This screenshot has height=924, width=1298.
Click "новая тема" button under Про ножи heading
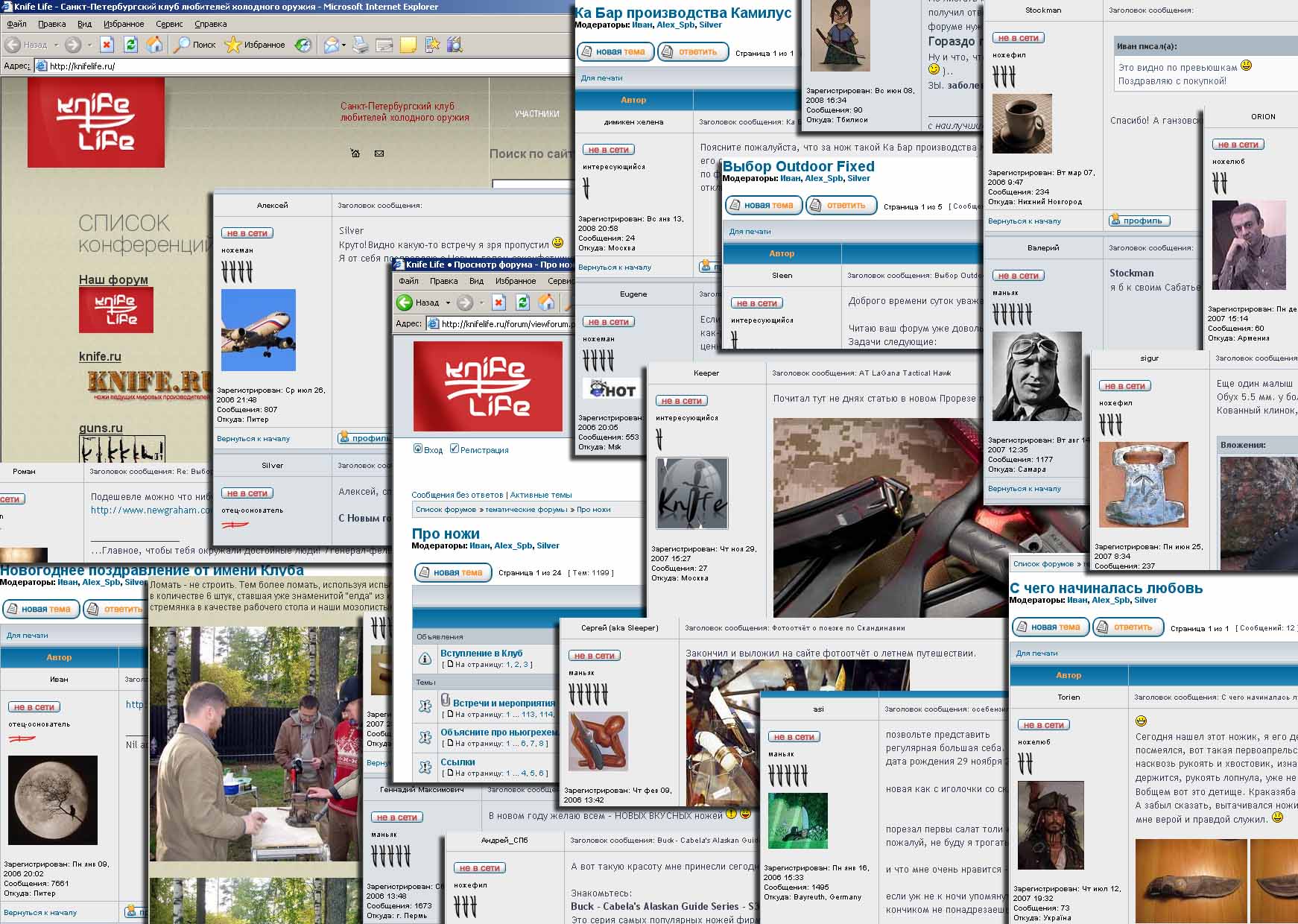pos(453,572)
